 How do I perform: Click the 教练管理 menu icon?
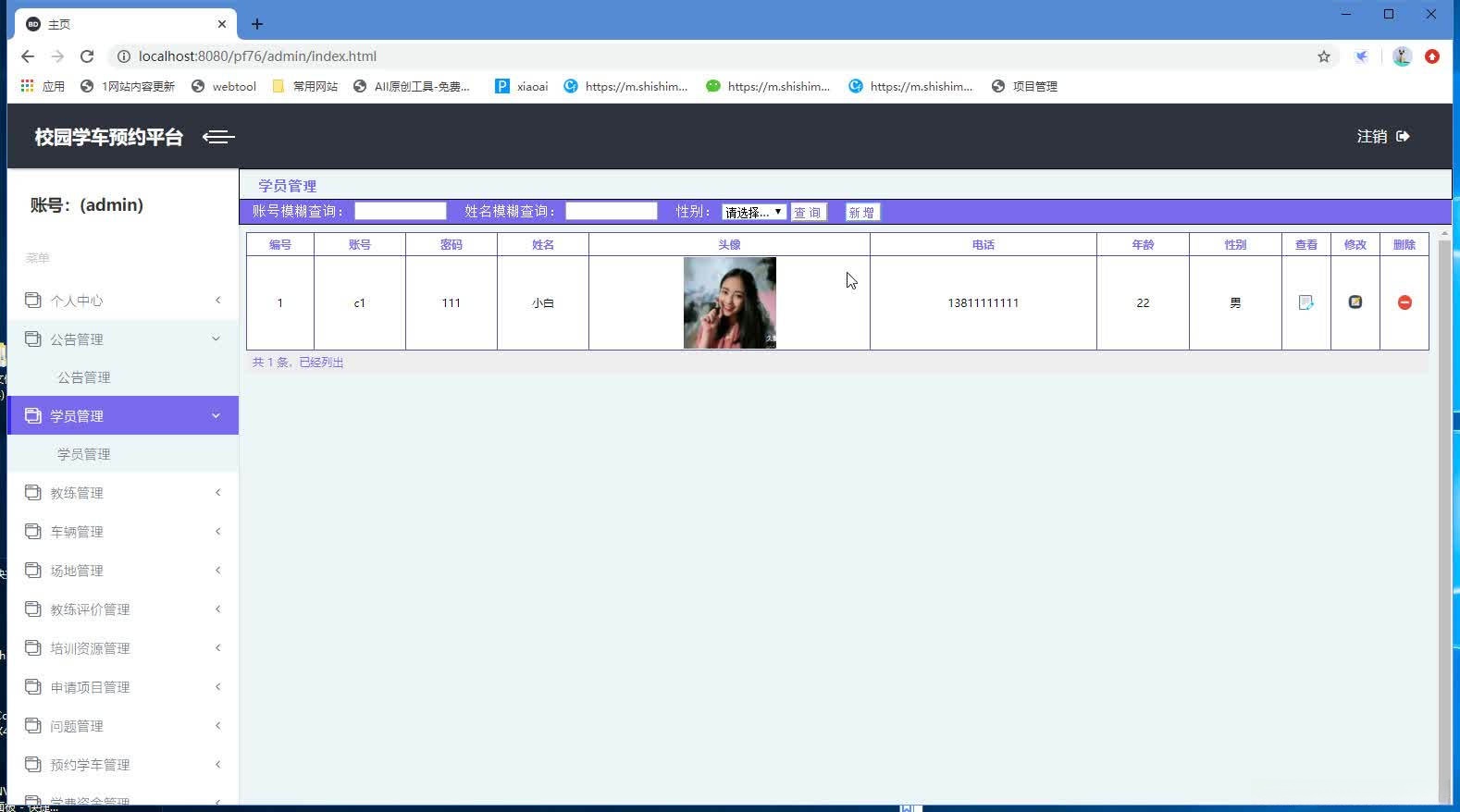click(x=33, y=492)
